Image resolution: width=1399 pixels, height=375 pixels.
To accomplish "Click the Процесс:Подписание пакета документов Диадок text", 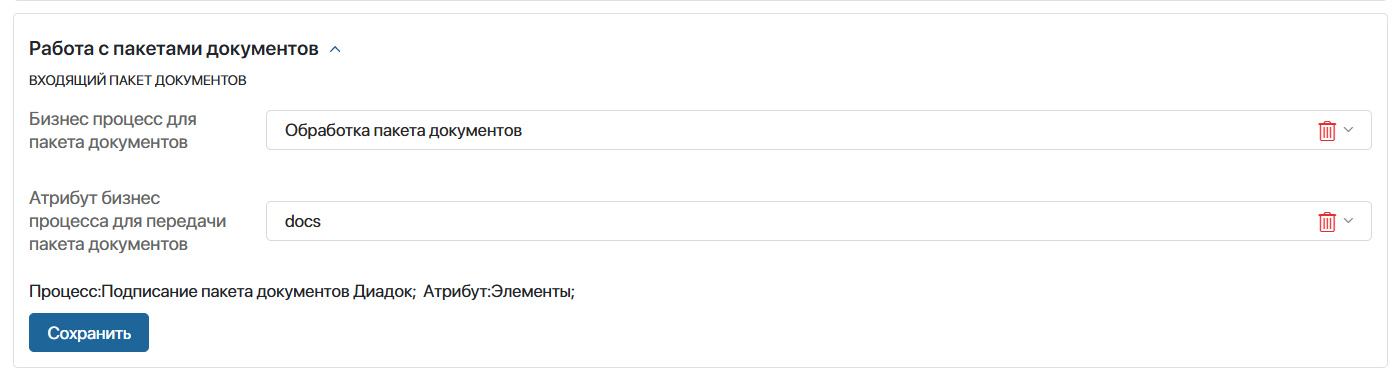I will pyautogui.click(x=222, y=293).
